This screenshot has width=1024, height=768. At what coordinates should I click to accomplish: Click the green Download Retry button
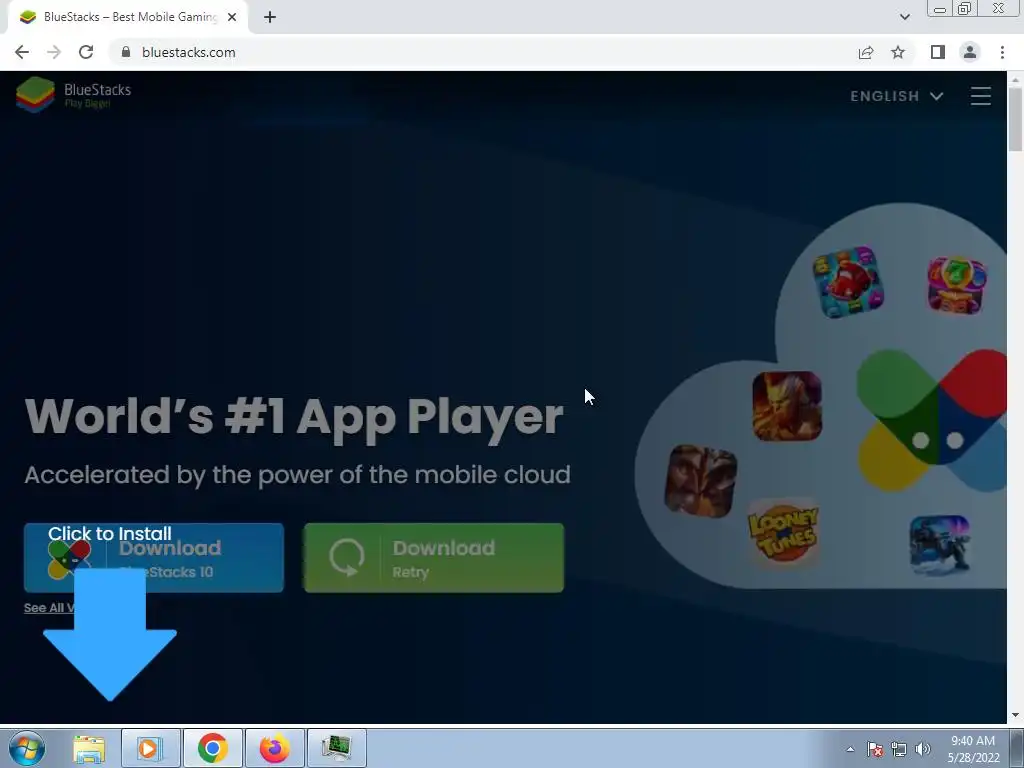434,558
